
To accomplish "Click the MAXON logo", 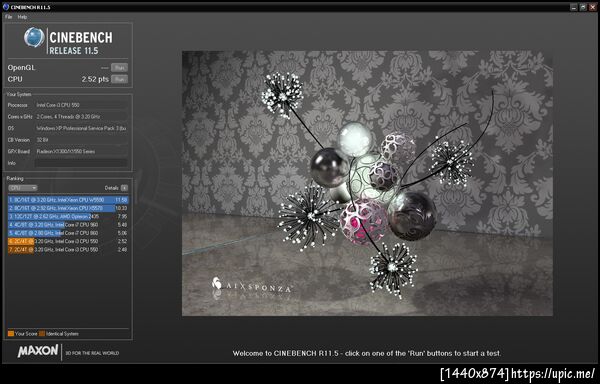I will click(x=38, y=351).
